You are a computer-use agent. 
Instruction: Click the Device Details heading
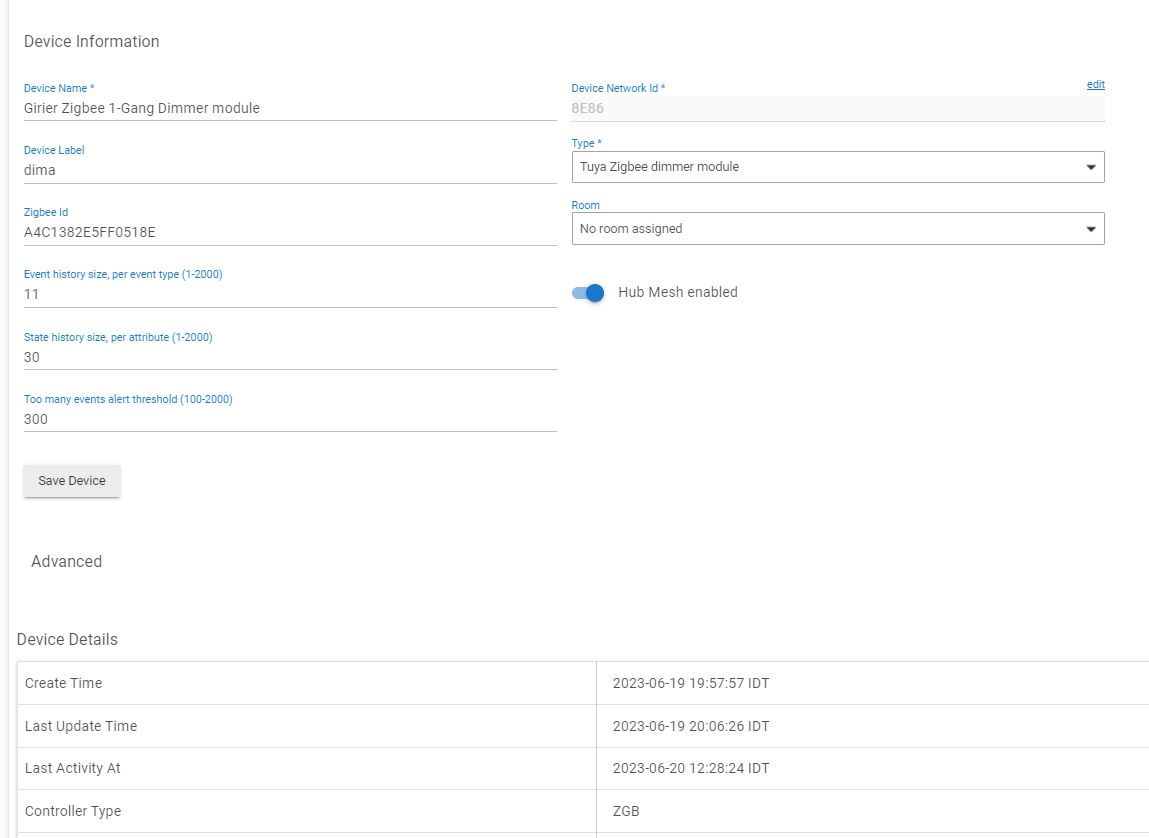click(67, 640)
